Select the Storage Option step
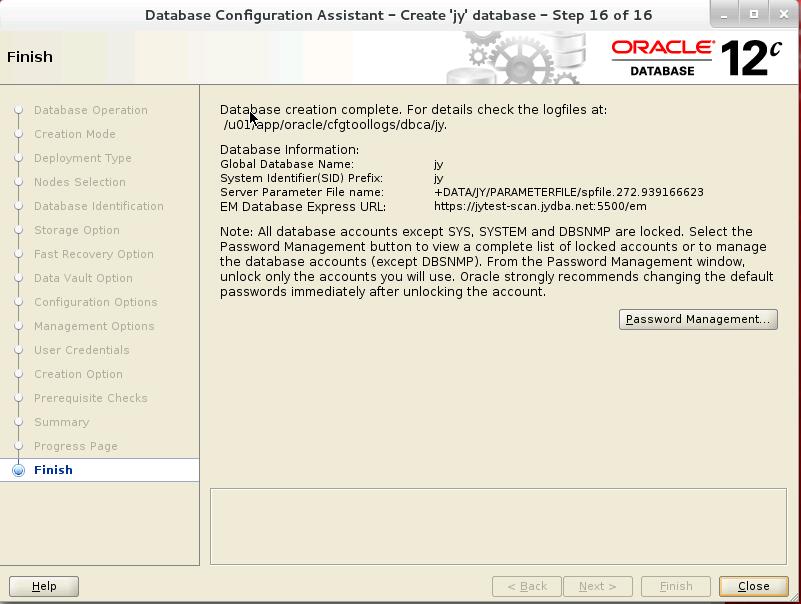 pyautogui.click(x=77, y=230)
